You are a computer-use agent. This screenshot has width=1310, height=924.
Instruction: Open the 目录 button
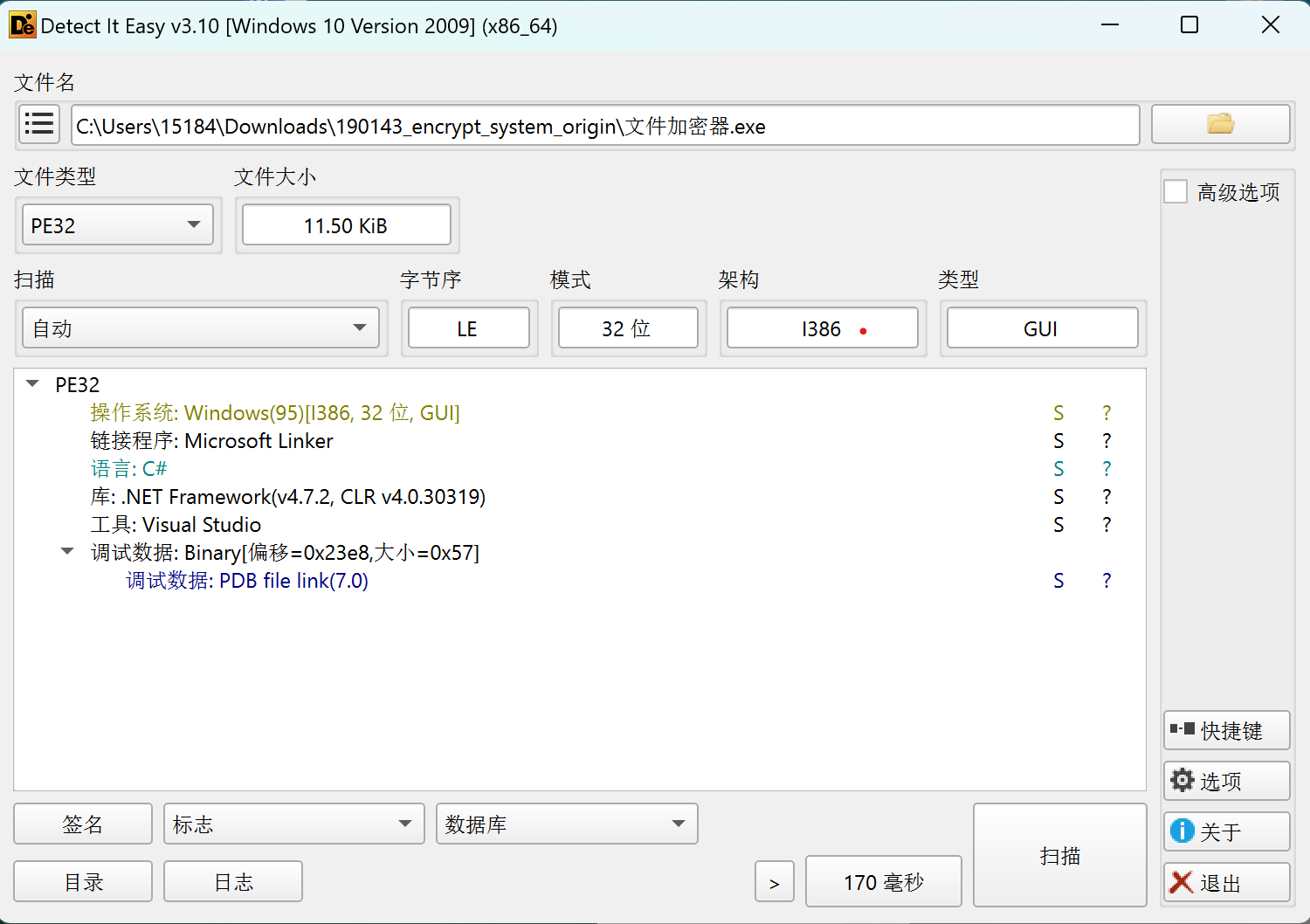83,881
